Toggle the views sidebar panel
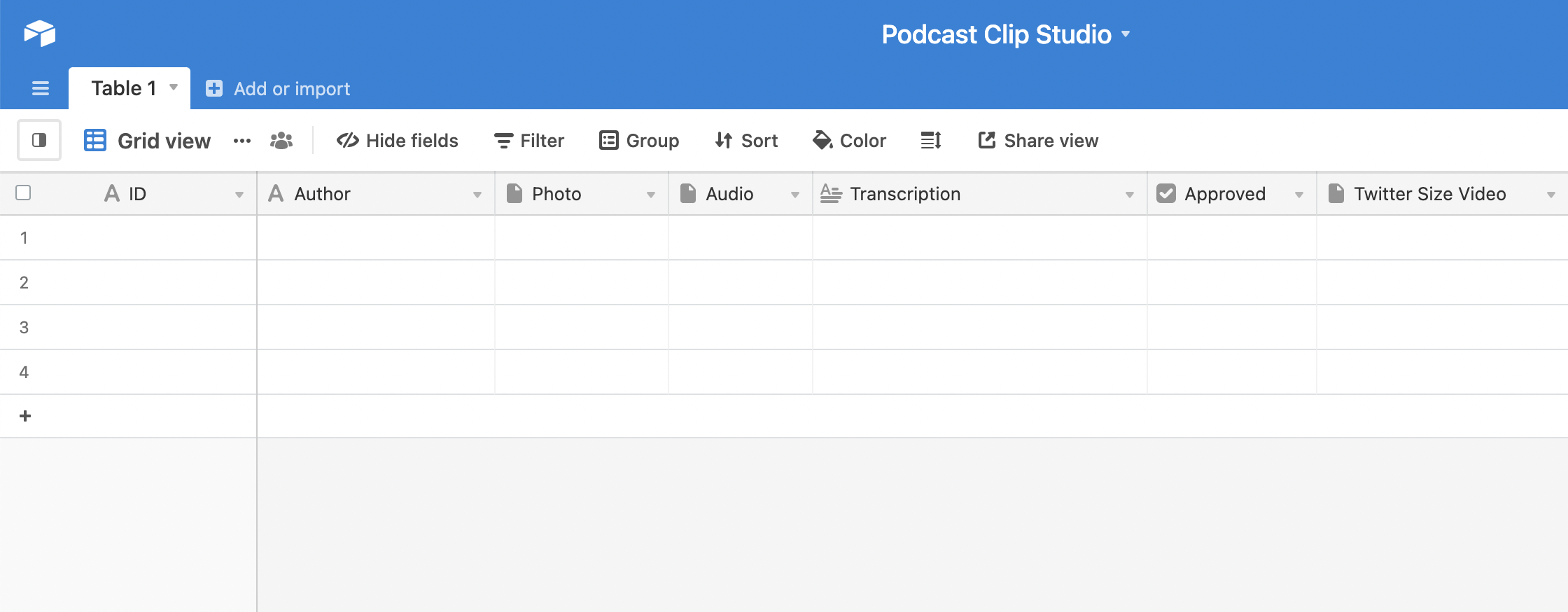Image resolution: width=1568 pixels, height=612 pixels. pyautogui.click(x=39, y=140)
